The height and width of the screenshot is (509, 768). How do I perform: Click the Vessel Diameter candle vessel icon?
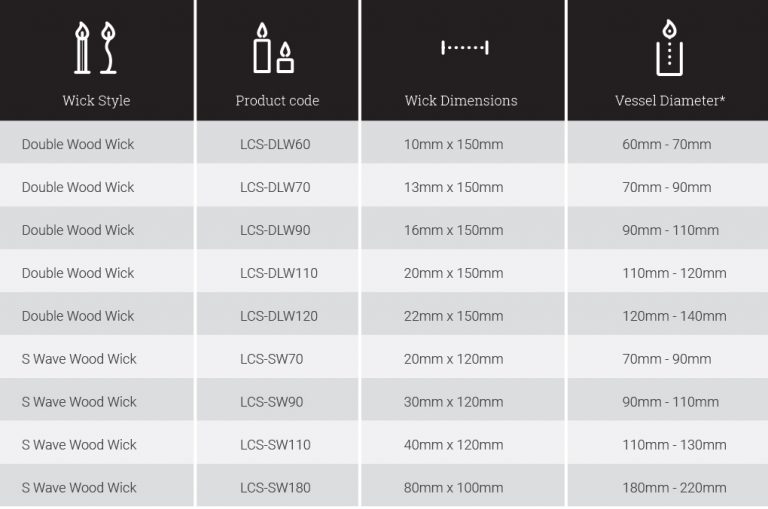pyautogui.click(x=670, y=48)
